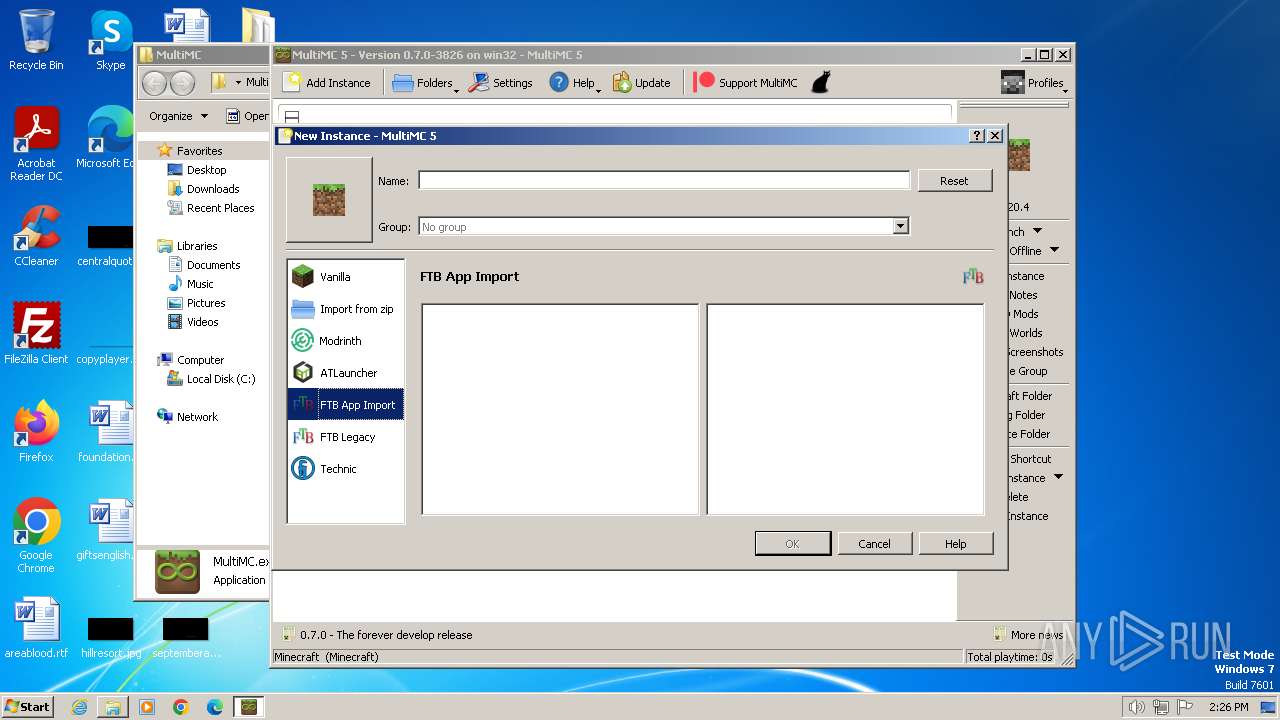The image size is (1280, 720).
Task: Select Downloads under Favorites
Action: click(x=213, y=189)
